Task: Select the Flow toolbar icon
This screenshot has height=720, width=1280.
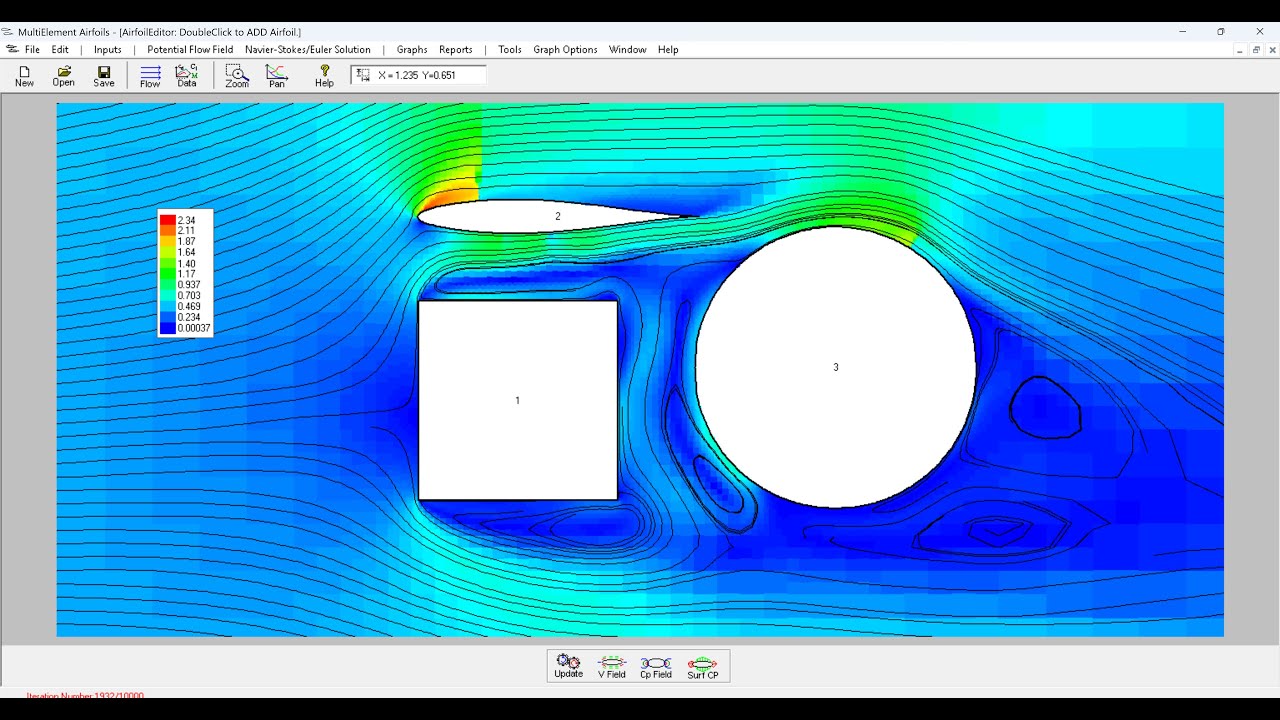Action: [x=150, y=76]
